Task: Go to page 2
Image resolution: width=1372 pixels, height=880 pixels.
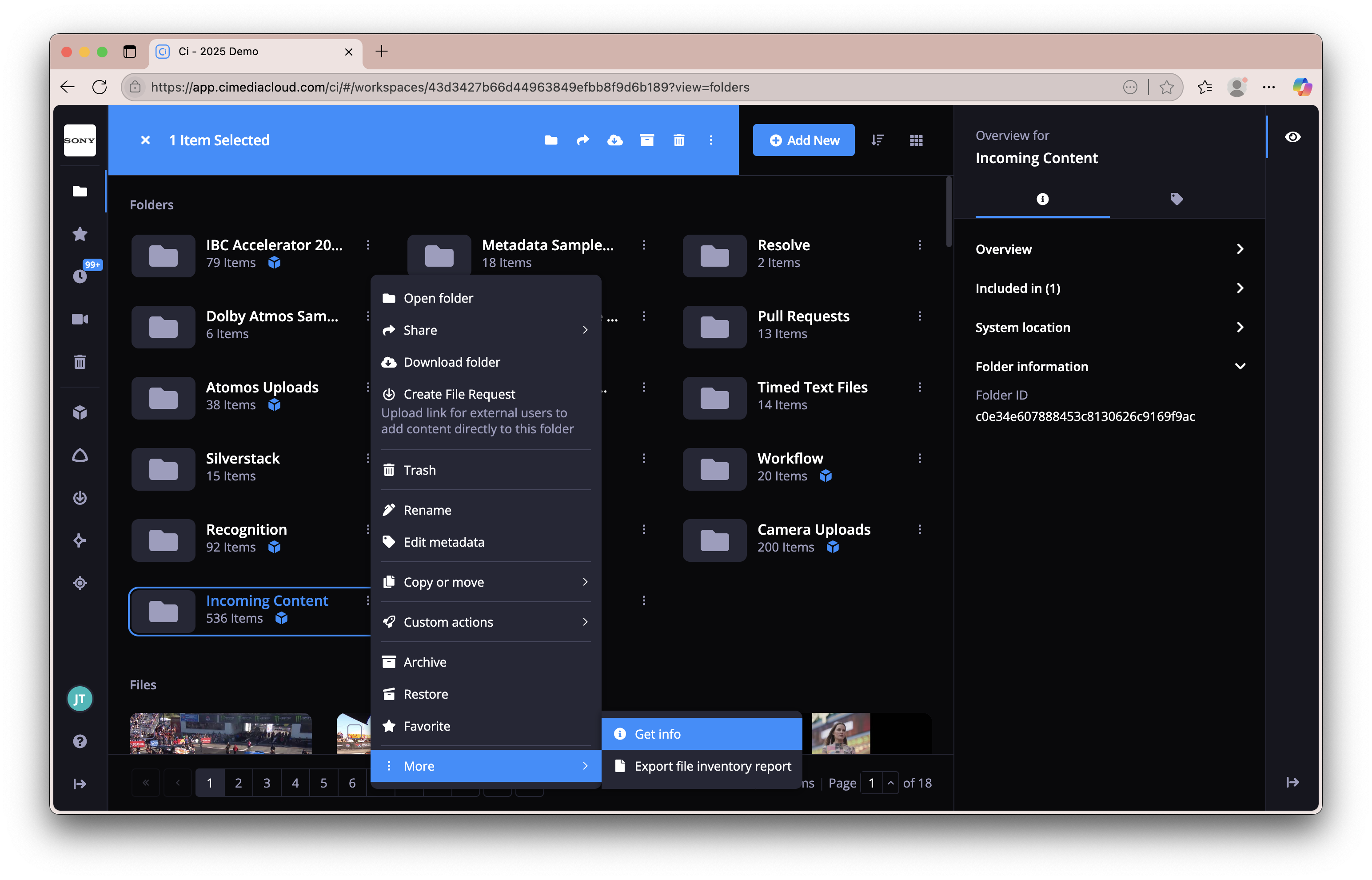Action: 238,784
